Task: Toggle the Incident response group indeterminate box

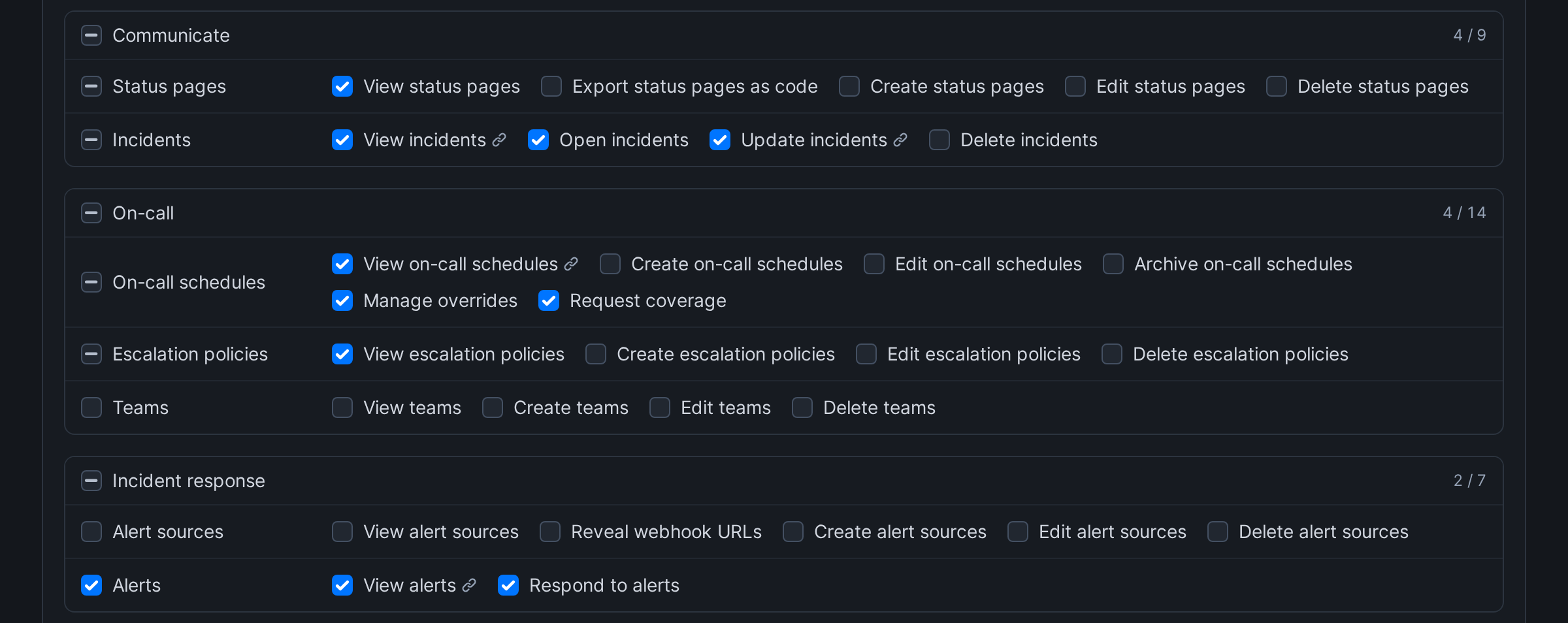Action: pyautogui.click(x=91, y=481)
